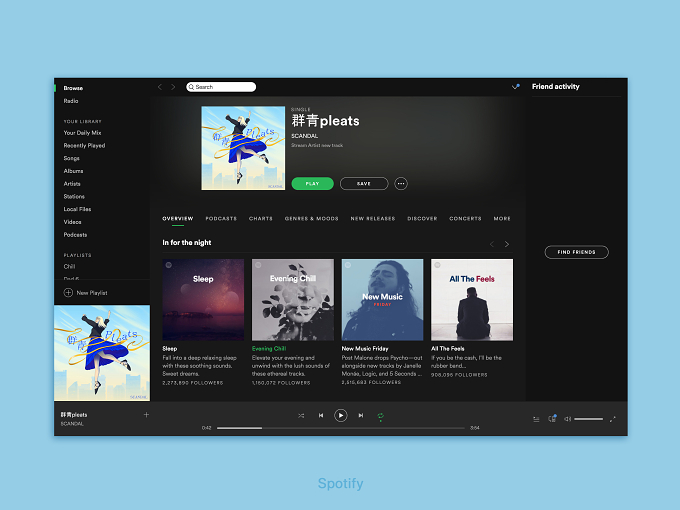Adjust the volume slider
Viewport: 680px width, 510px height.
[588, 419]
